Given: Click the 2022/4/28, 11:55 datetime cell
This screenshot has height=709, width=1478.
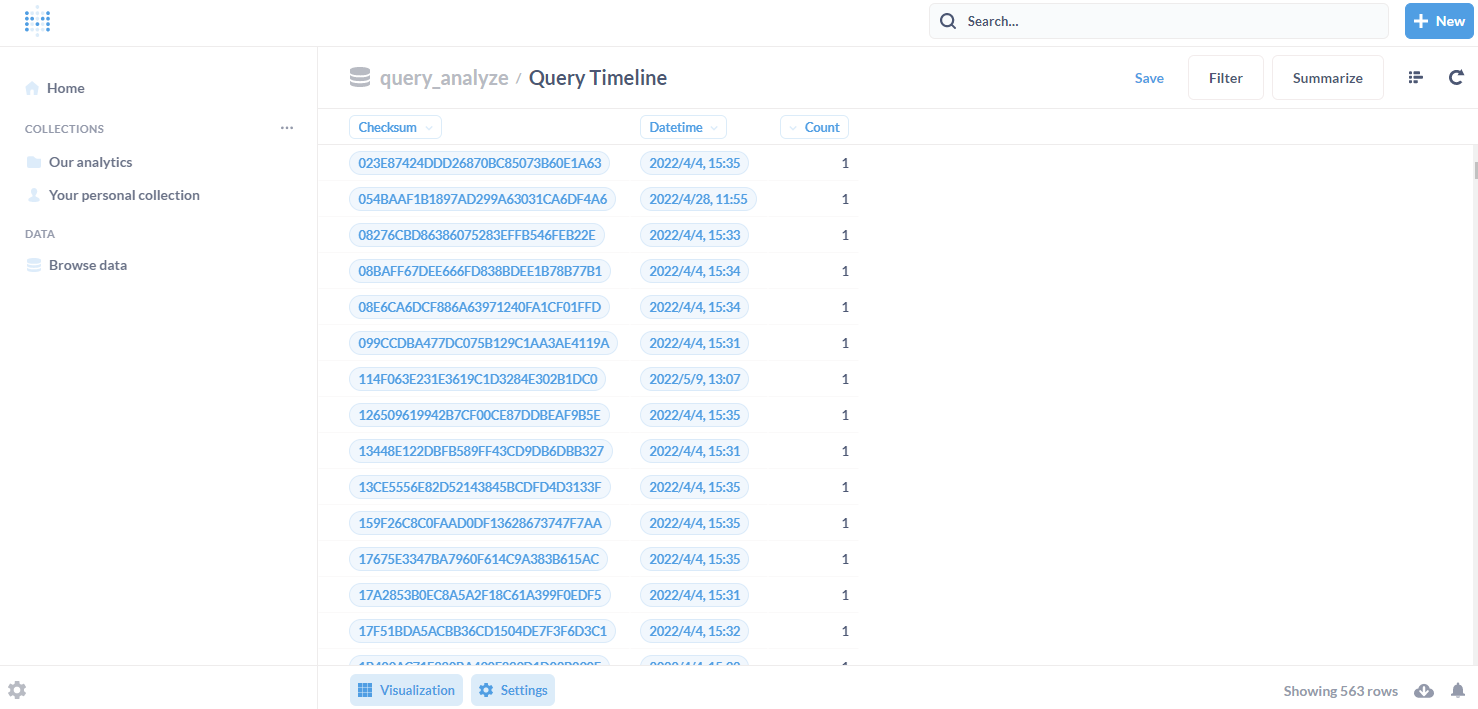Looking at the screenshot, I should [x=698, y=199].
